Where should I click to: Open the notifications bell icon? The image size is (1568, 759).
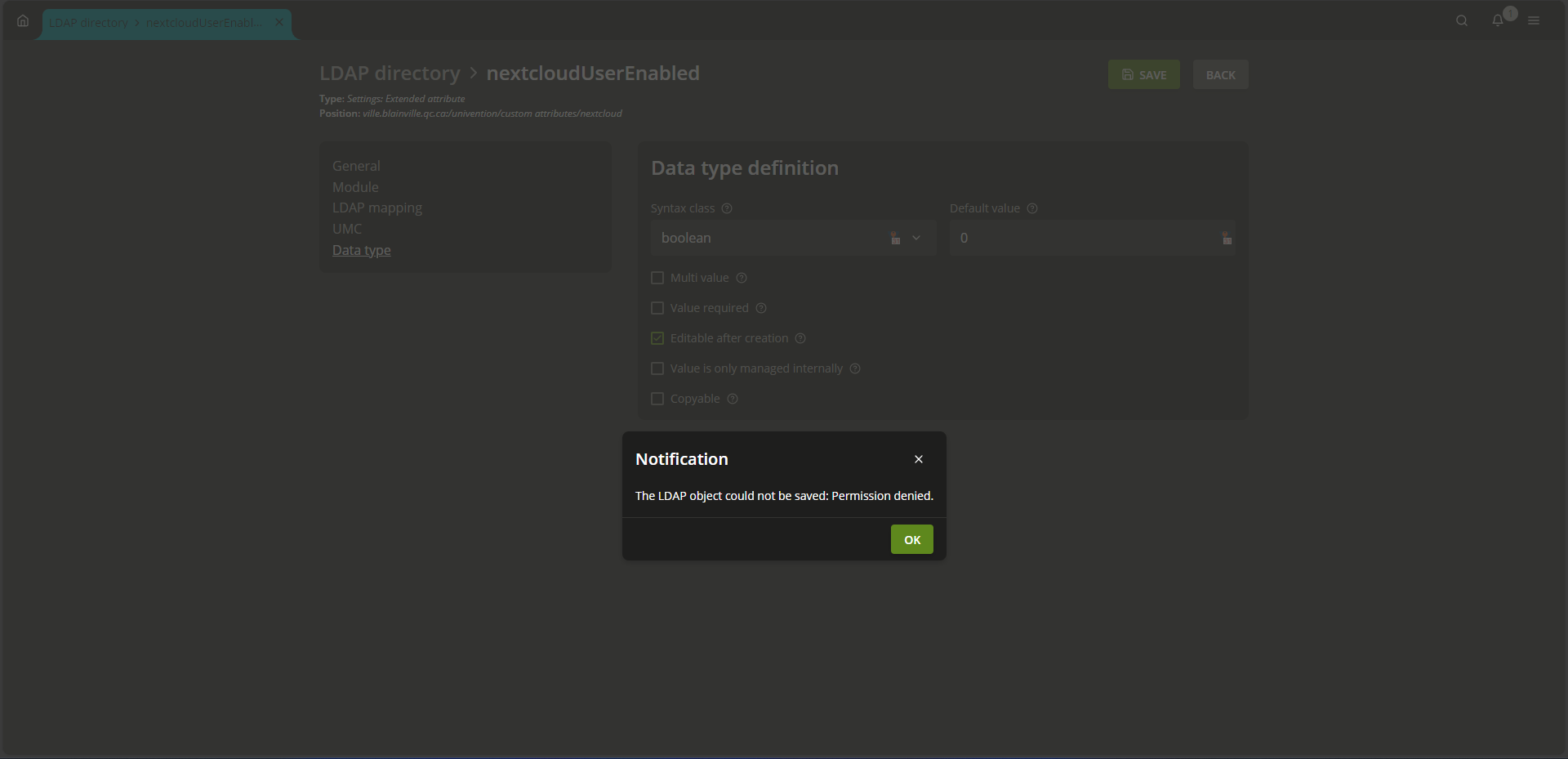click(1498, 21)
